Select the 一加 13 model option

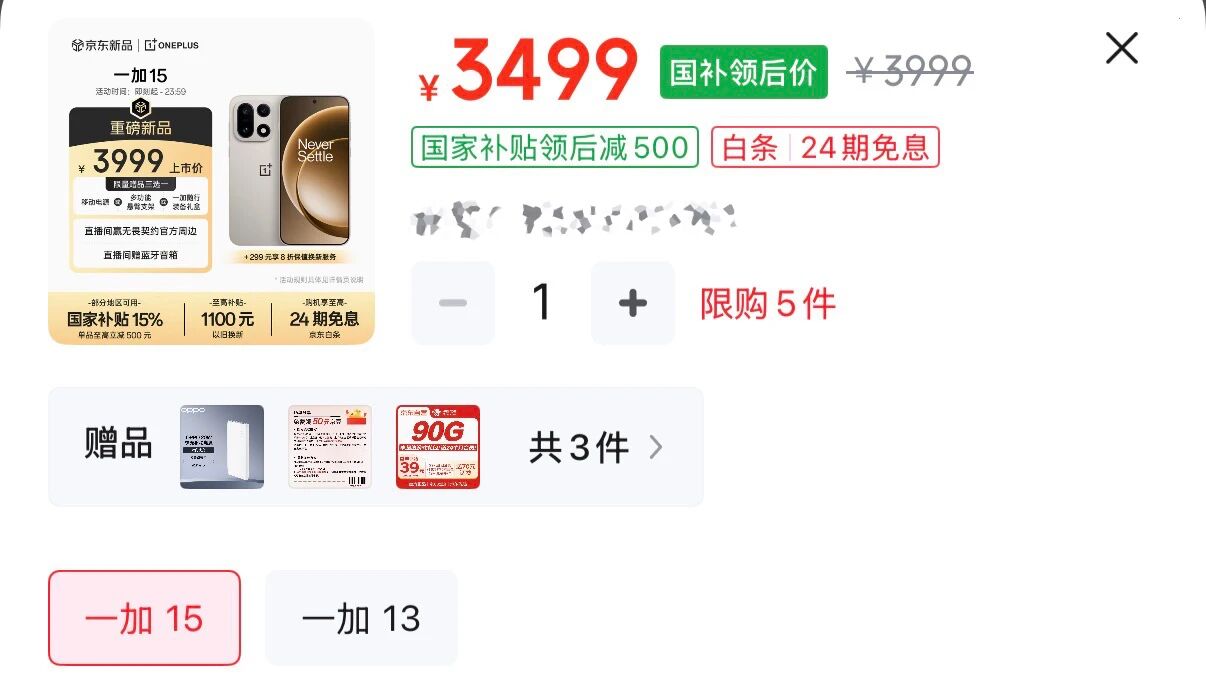361,618
